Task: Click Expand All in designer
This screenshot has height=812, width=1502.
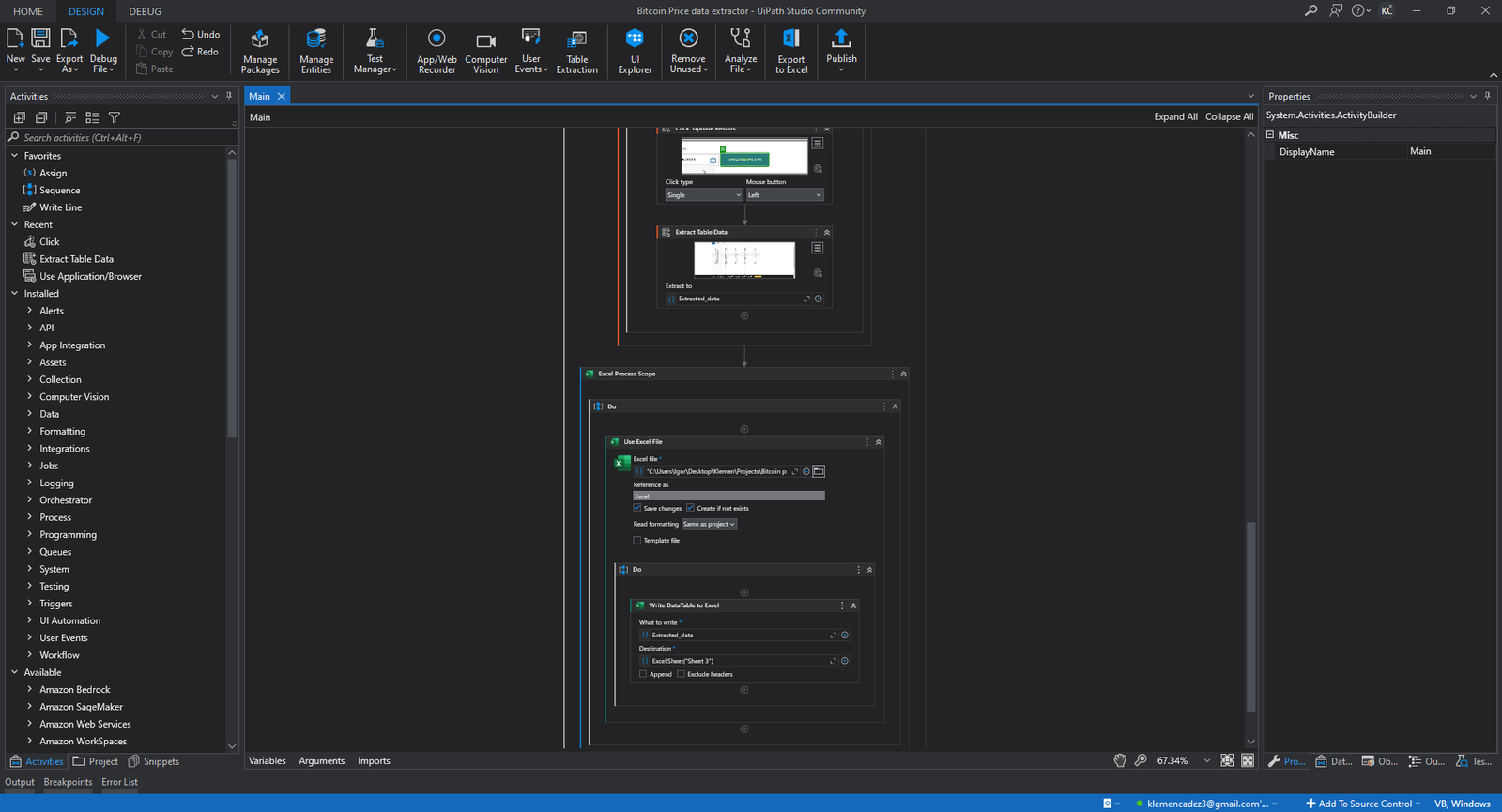Action: [x=1175, y=116]
